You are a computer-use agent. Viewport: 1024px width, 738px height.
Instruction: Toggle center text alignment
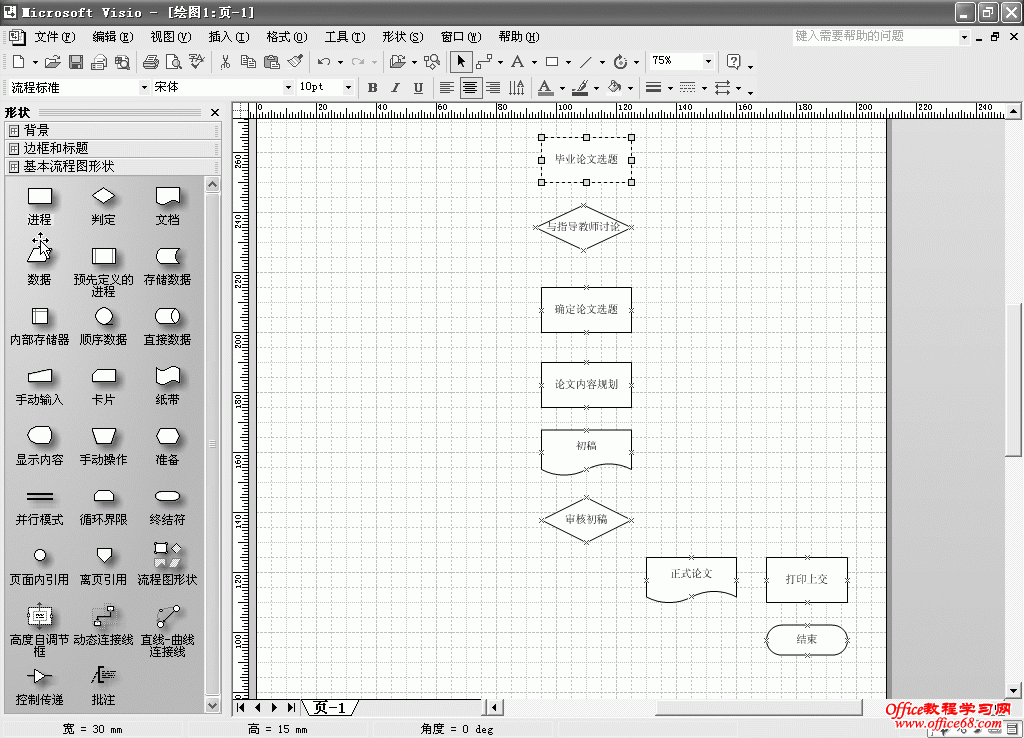coord(469,88)
